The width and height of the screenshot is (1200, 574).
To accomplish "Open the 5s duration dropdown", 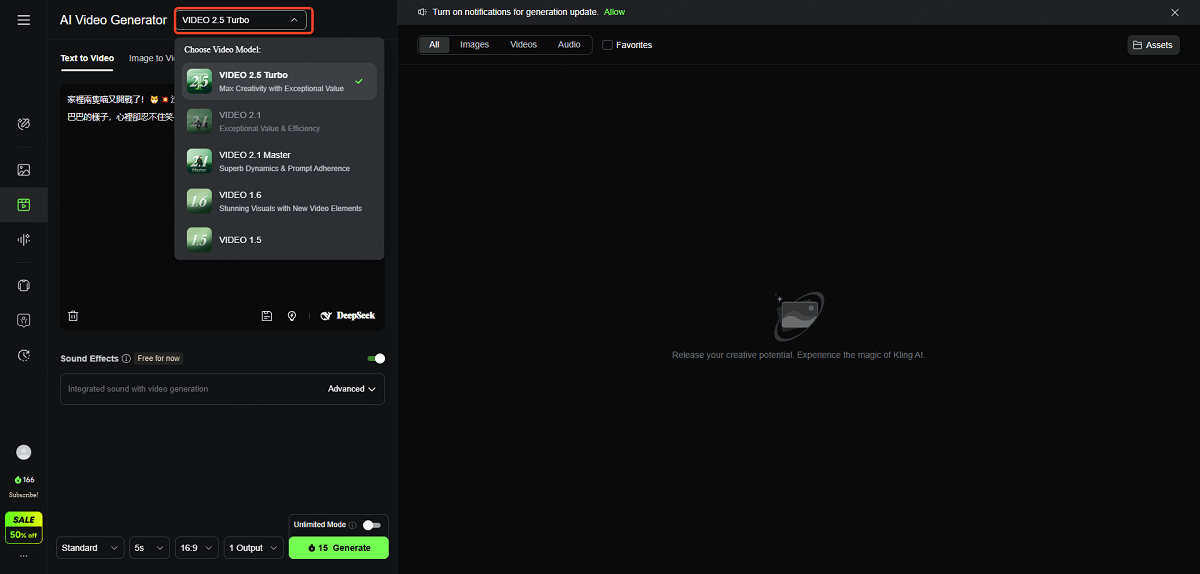I will 149,548.
